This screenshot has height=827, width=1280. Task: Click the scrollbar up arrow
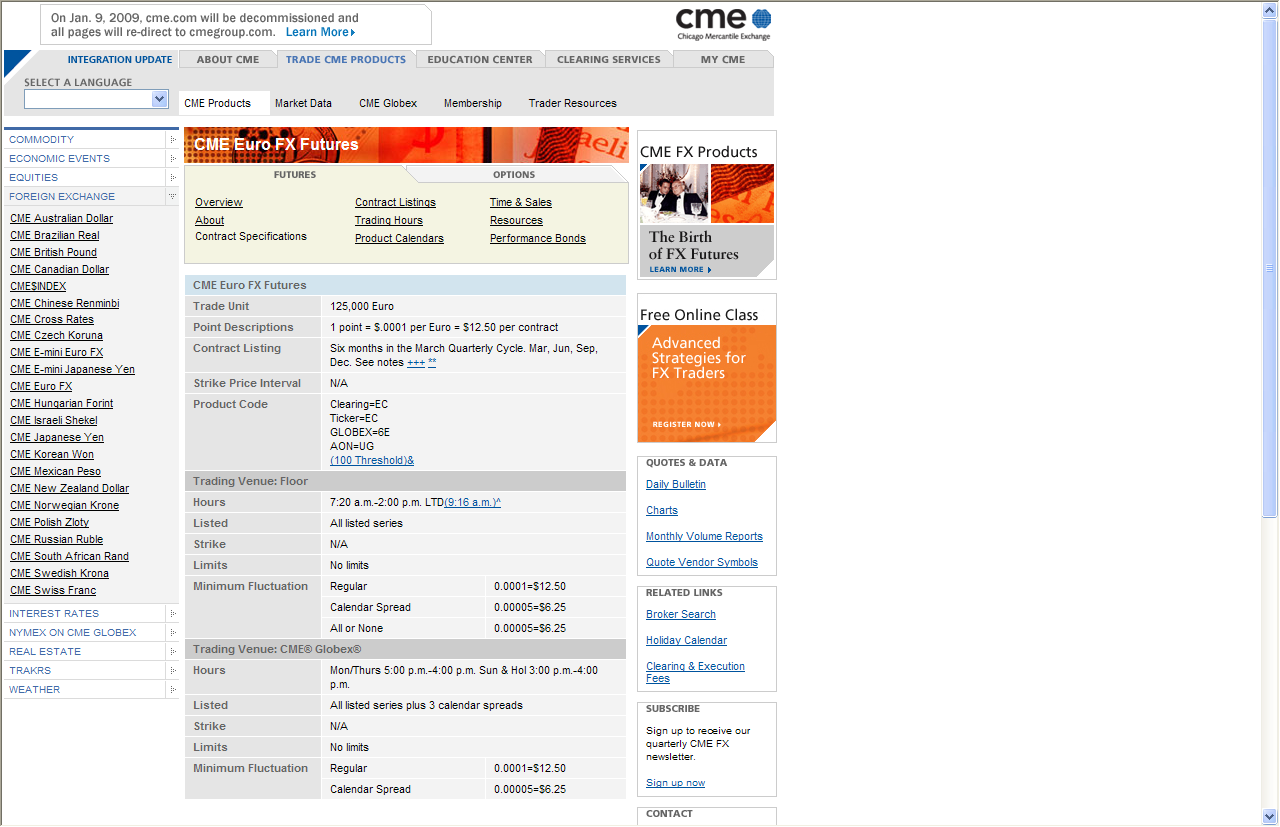pyautogui.click(x=1270, y=9)
